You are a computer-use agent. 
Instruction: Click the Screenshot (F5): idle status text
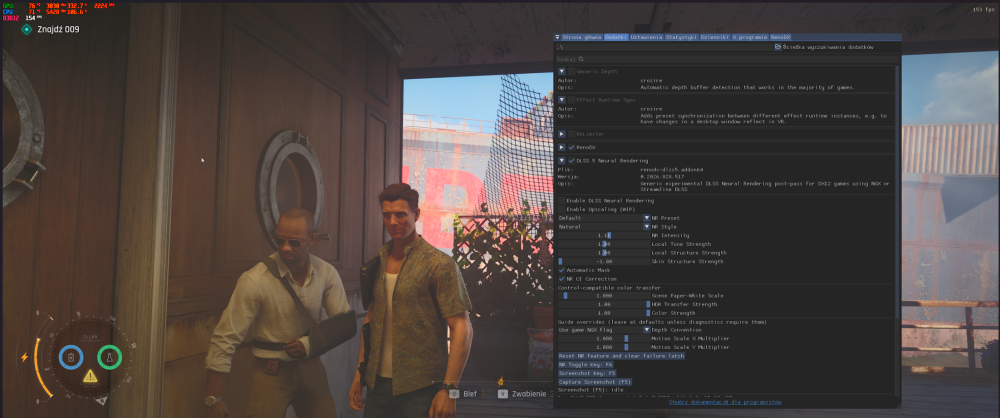coord(591,389)
